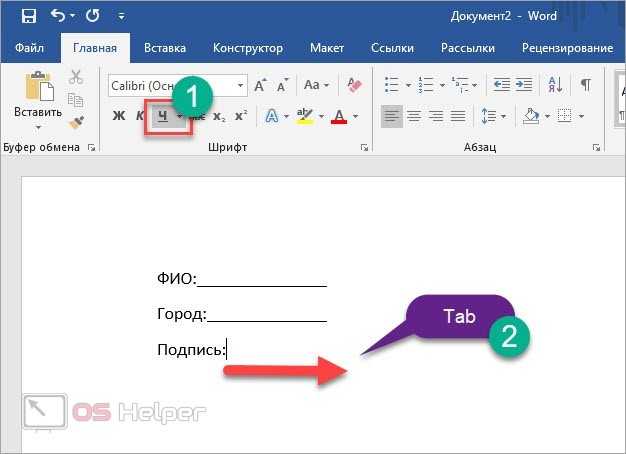This screenshot has height=454, width=626.
Task: Switch to the Рецензирование tab
Action: point(567,48)
